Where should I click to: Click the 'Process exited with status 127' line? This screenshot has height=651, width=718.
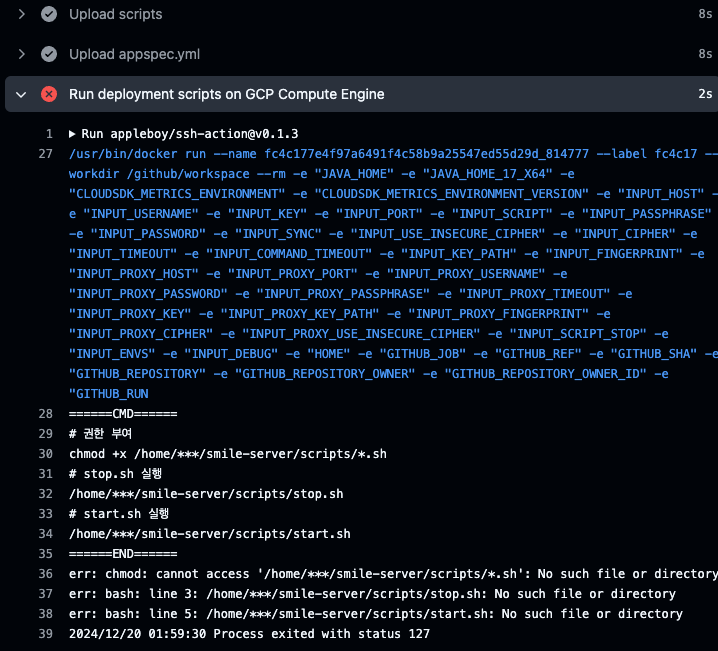250,634
